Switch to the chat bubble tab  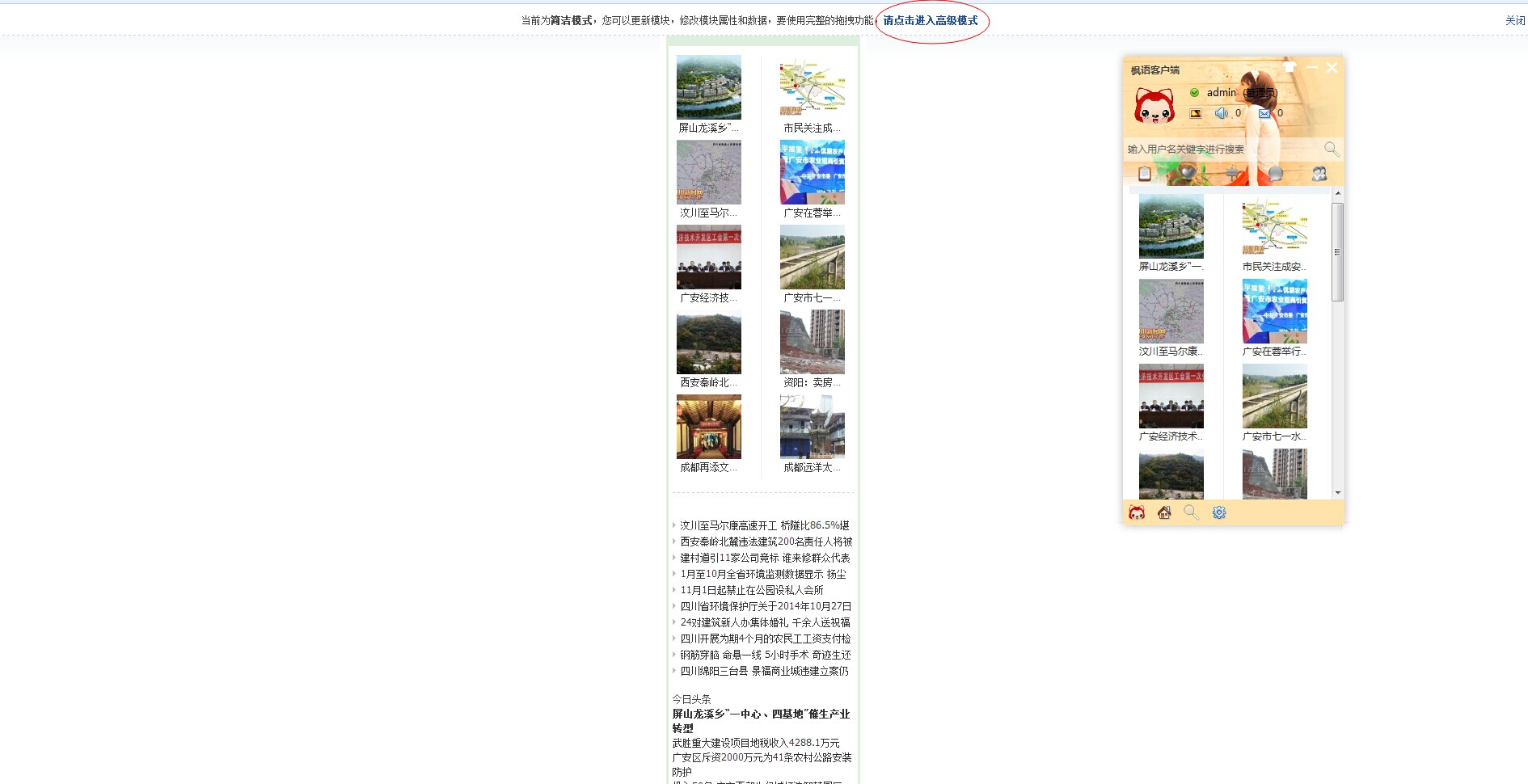point(1276,173)
